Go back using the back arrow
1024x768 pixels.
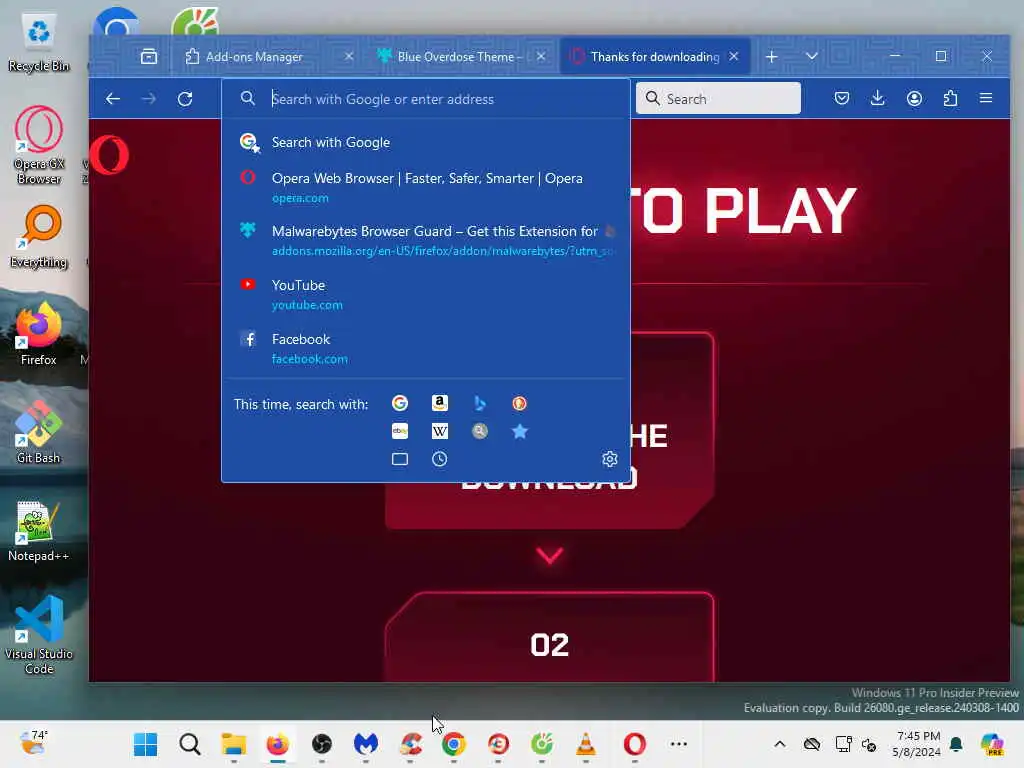[113, 99]
